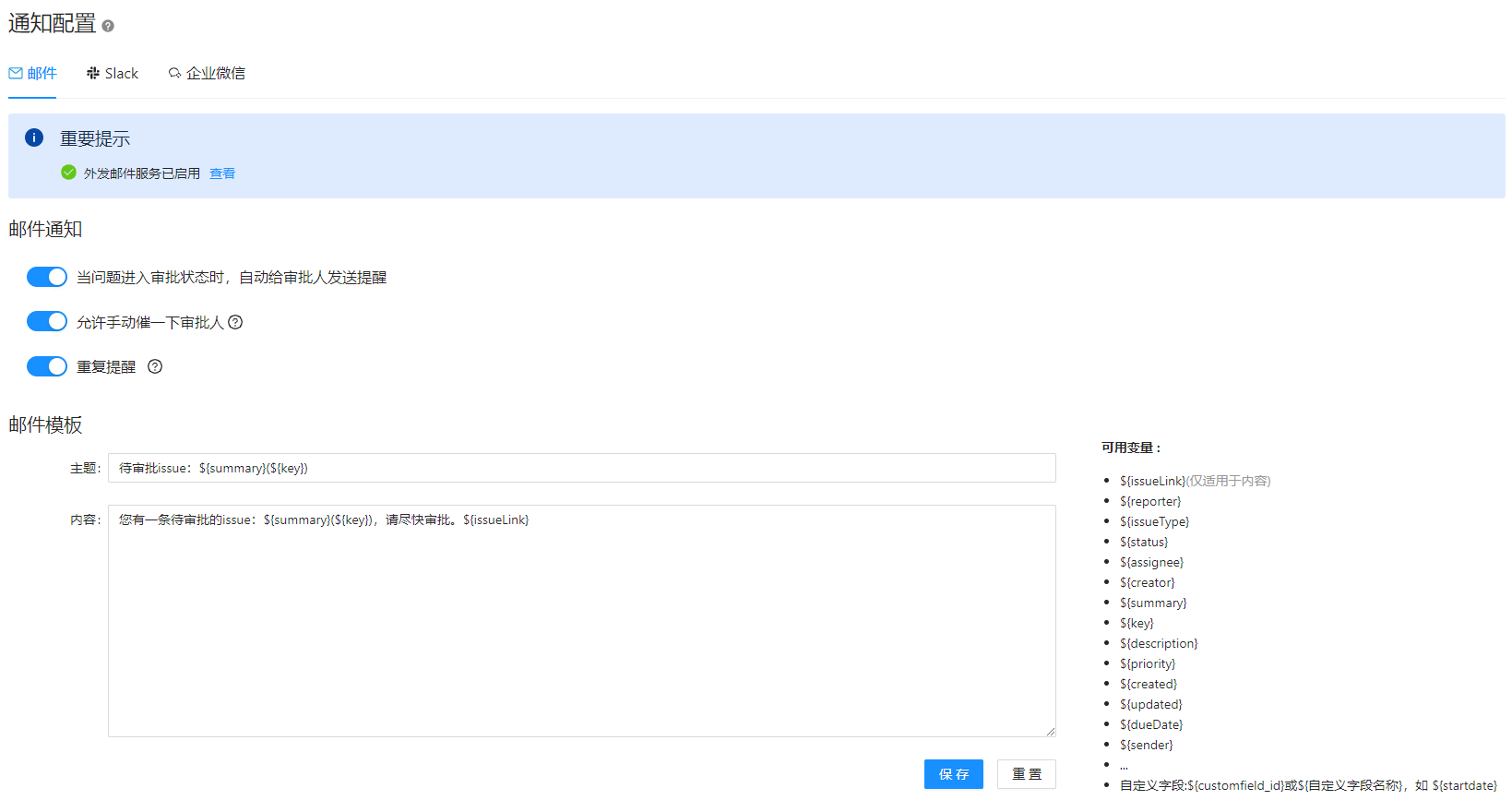
Task: Click the resize handle of the 内容 textarea
Action: tap(1050, 731)
